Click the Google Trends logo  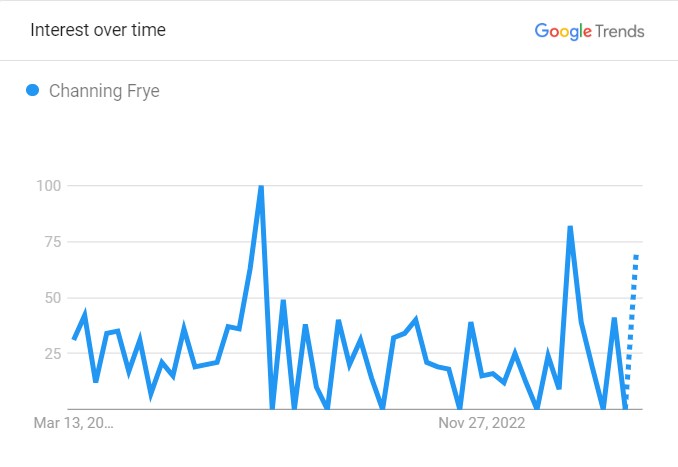[589, 31]
